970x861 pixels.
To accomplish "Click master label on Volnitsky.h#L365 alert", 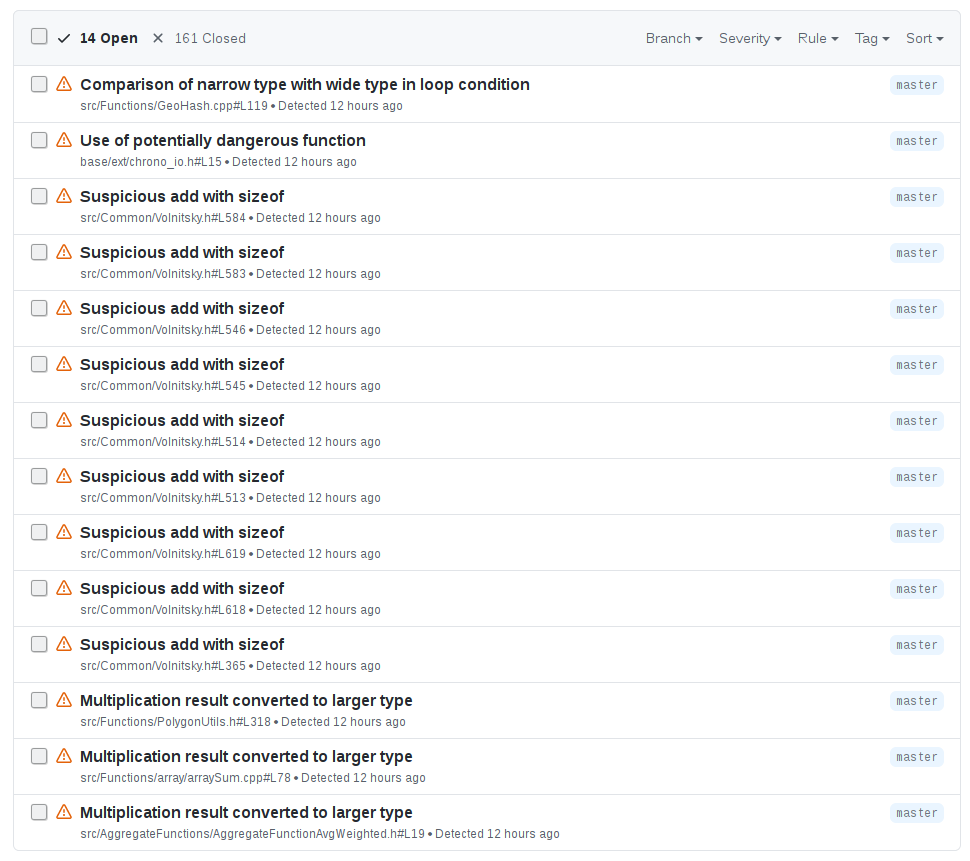I will point(917,645).
